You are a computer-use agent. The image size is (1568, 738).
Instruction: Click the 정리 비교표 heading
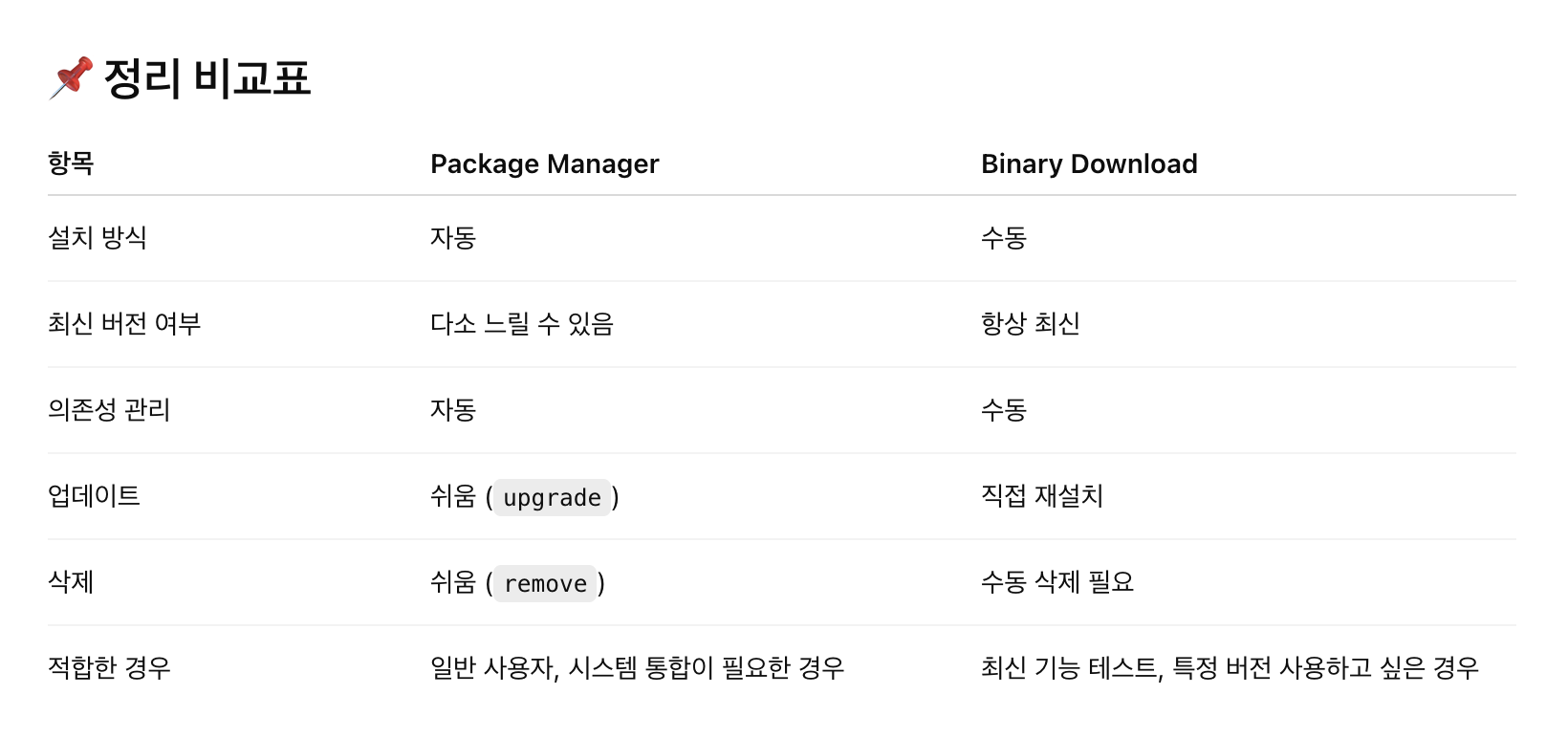click(207, 78)
